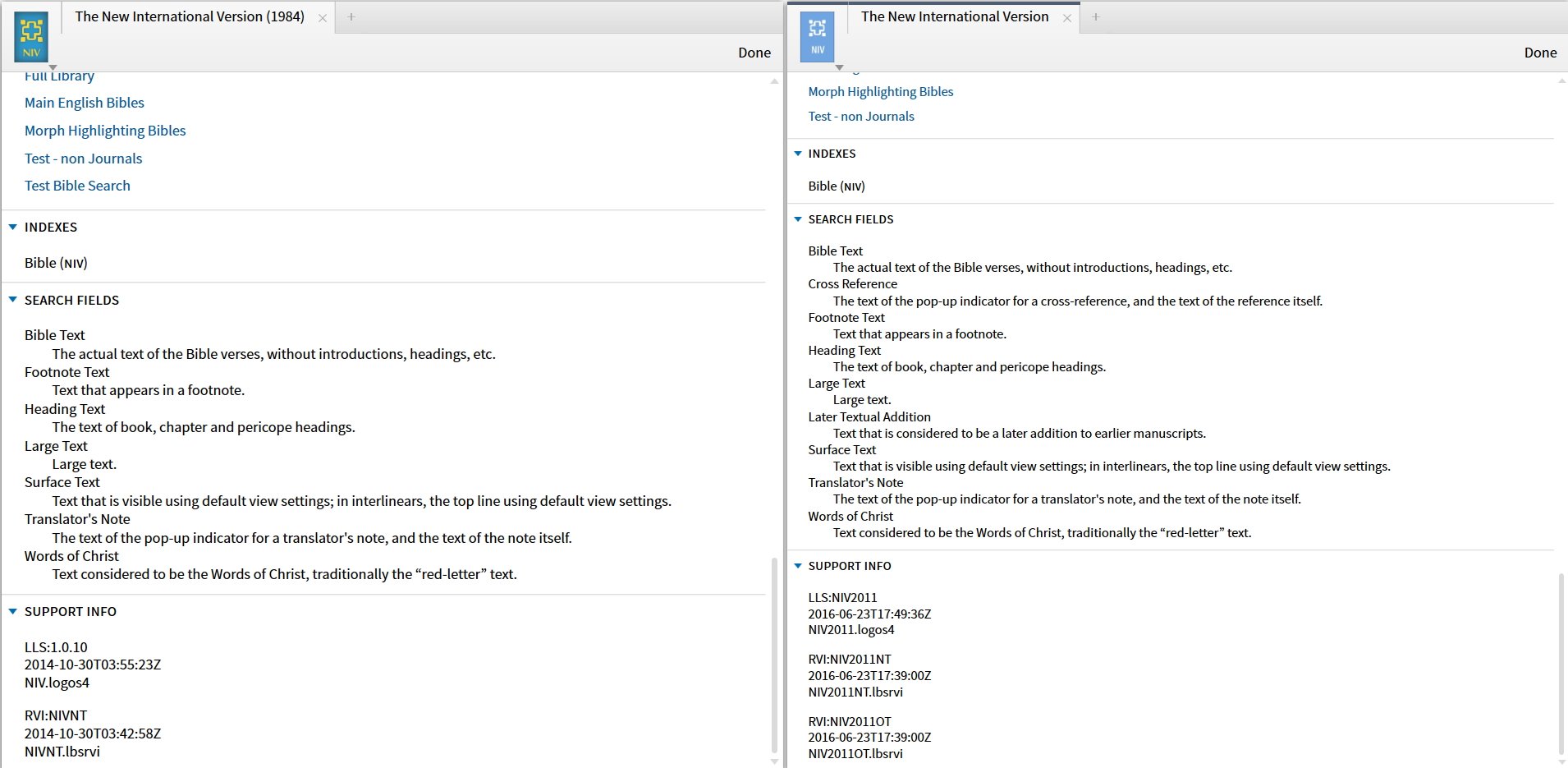Click the 'LLS:NIV2011' support info entry
This screenshot has width=1568, height=768.
click(842, 598)
